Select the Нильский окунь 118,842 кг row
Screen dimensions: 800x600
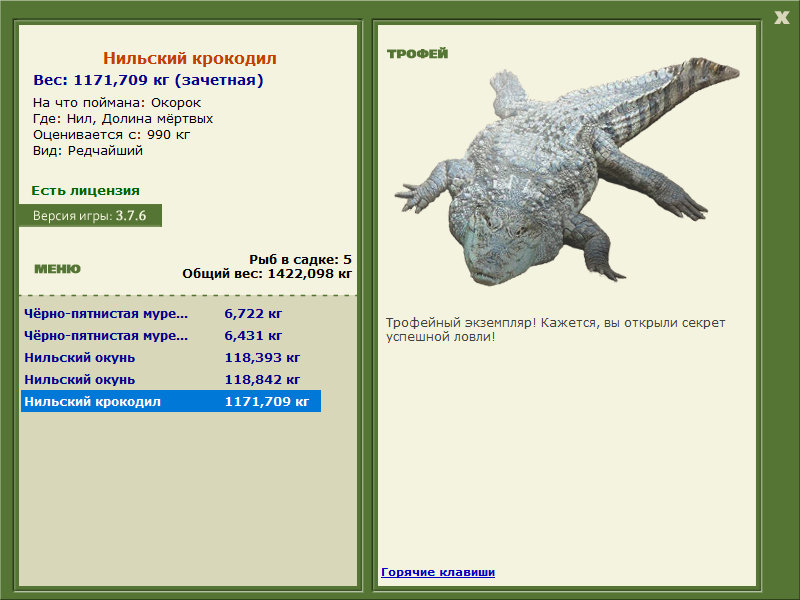click(x=171, y=380)
